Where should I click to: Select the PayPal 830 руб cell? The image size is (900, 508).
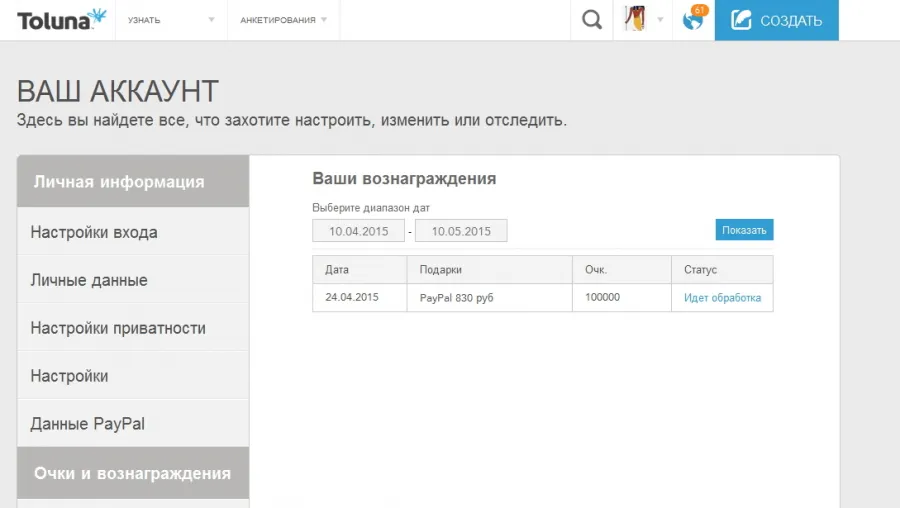click(x=490, y=297)
